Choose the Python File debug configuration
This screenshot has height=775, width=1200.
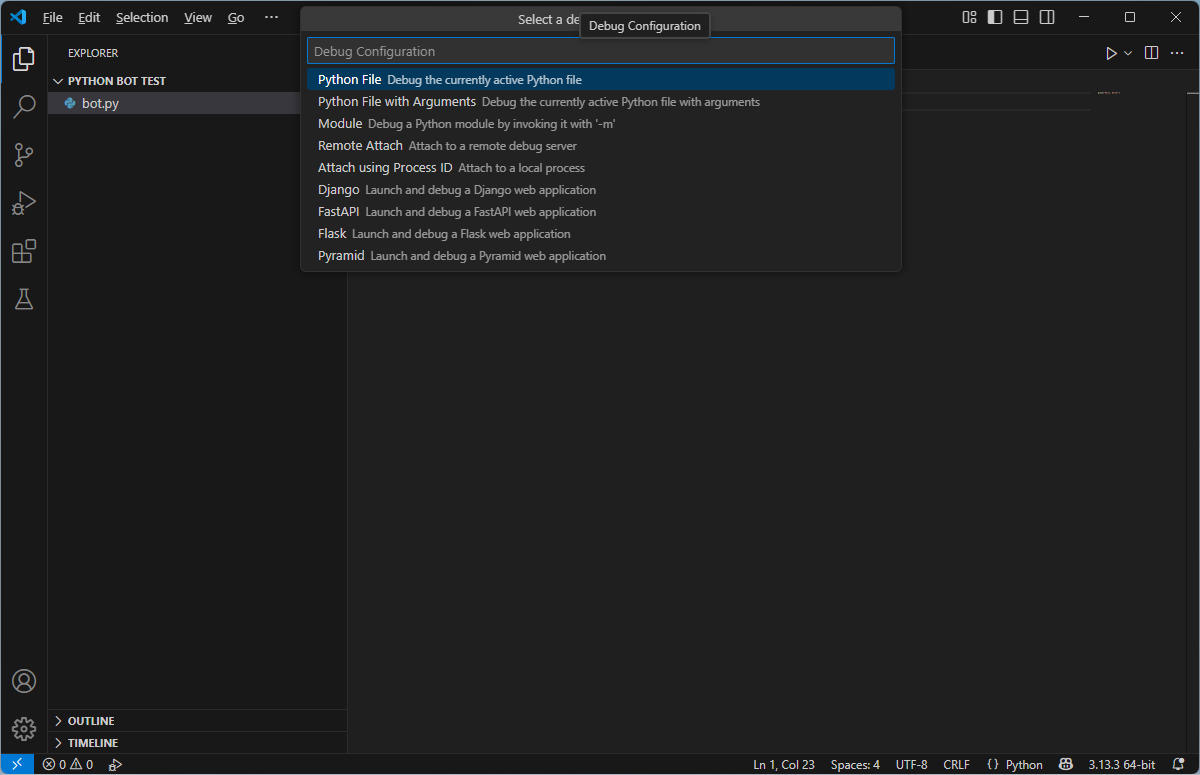[x=601, y=80]
